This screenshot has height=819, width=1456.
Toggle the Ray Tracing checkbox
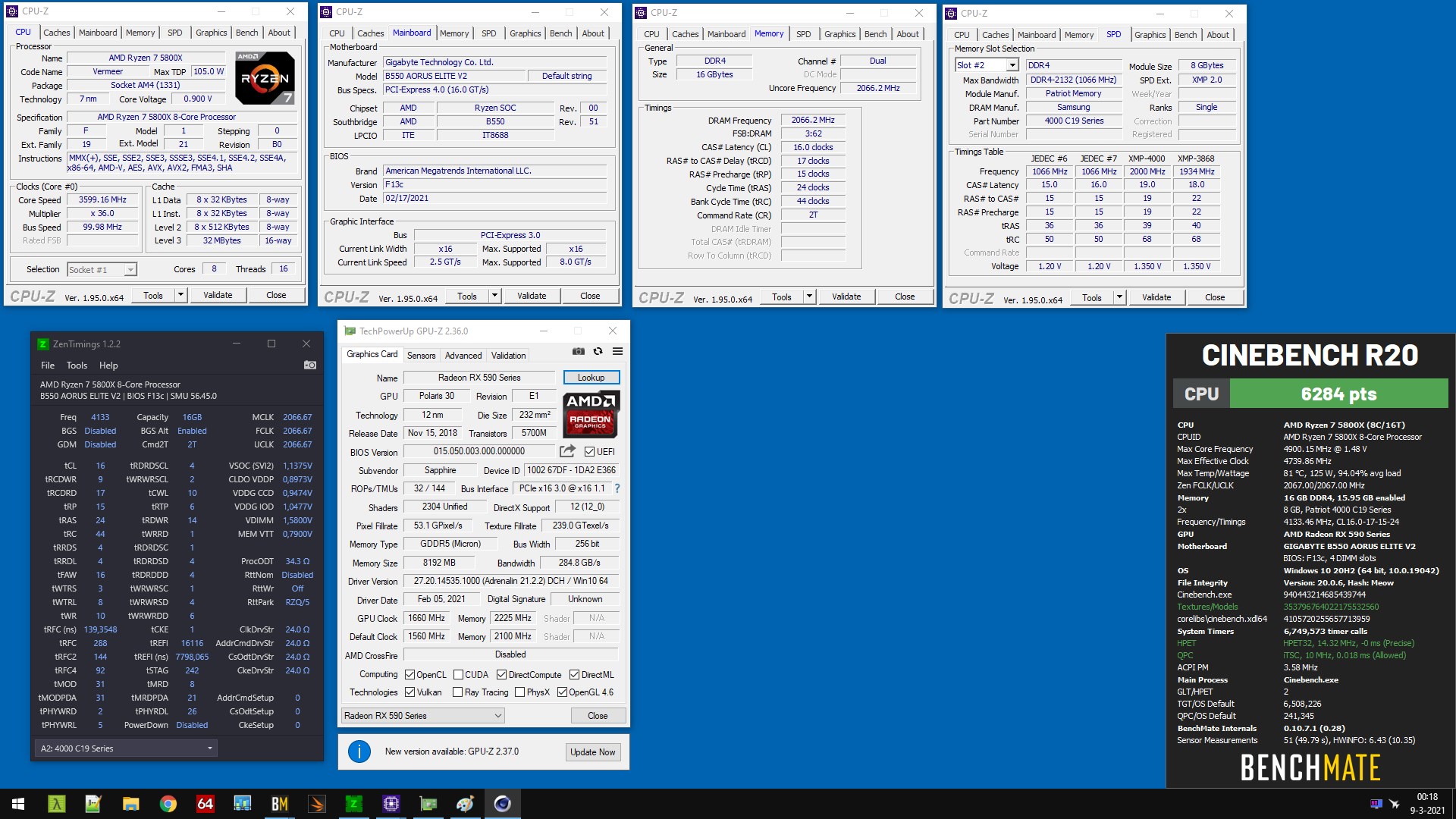tap(457, 692)
